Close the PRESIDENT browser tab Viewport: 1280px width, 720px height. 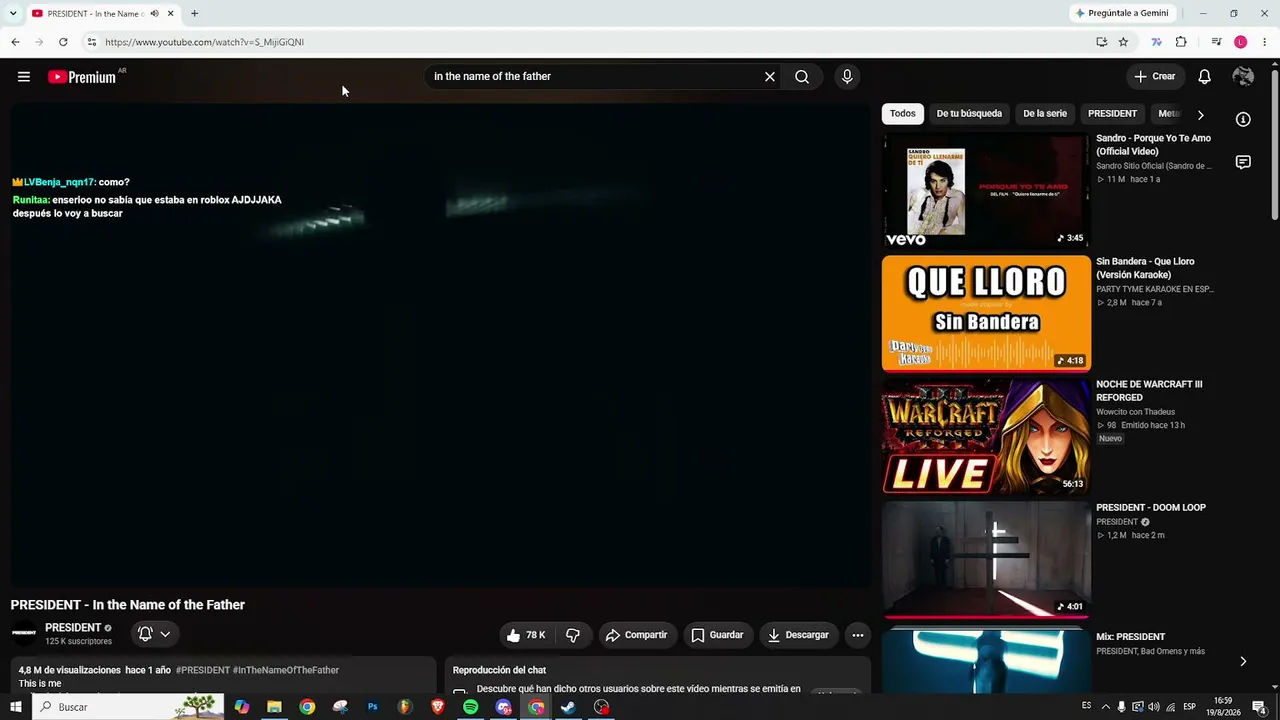click(x=171, y=14)
